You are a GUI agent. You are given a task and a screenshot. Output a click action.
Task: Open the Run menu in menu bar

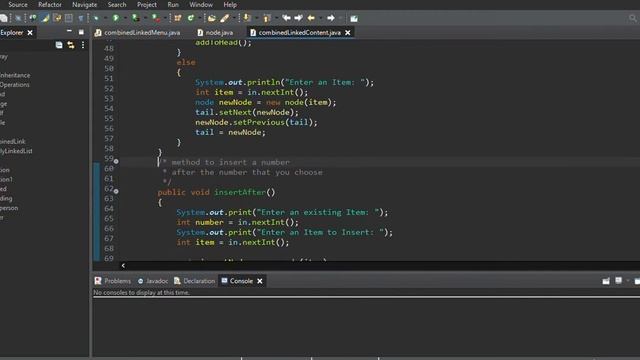[173, 5]
